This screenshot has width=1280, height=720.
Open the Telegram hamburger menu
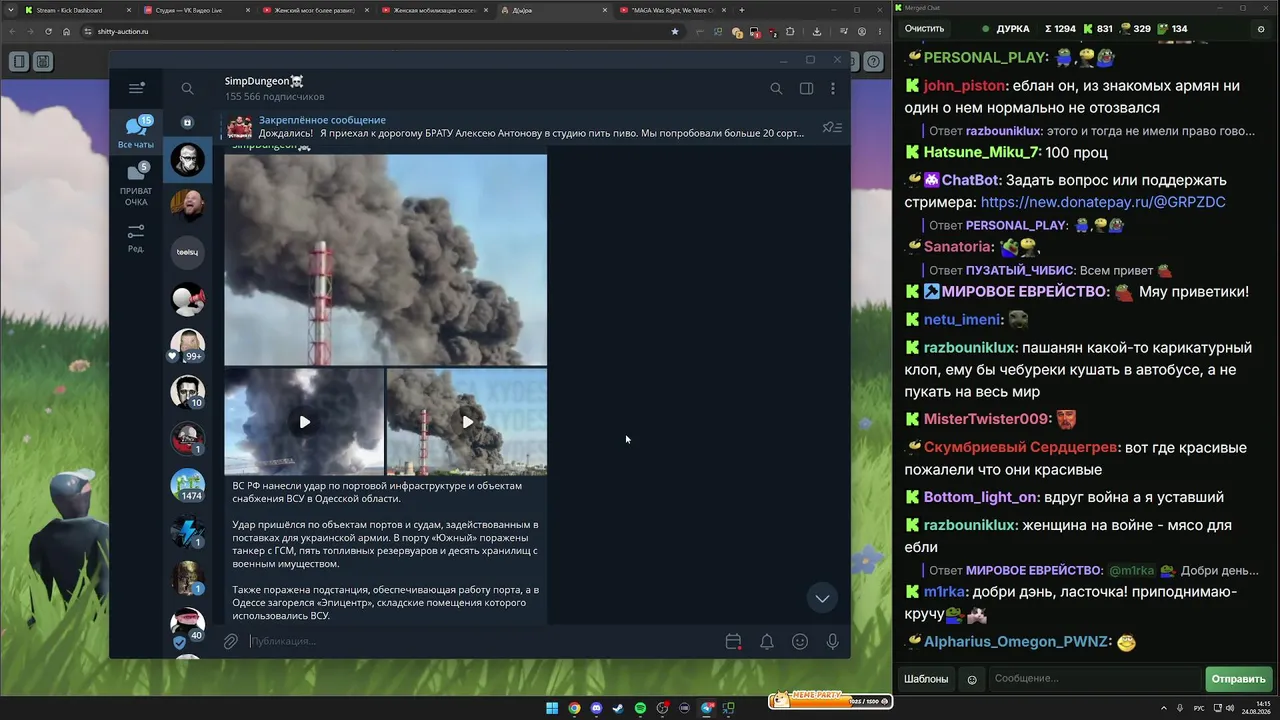[x=137, y=88]
